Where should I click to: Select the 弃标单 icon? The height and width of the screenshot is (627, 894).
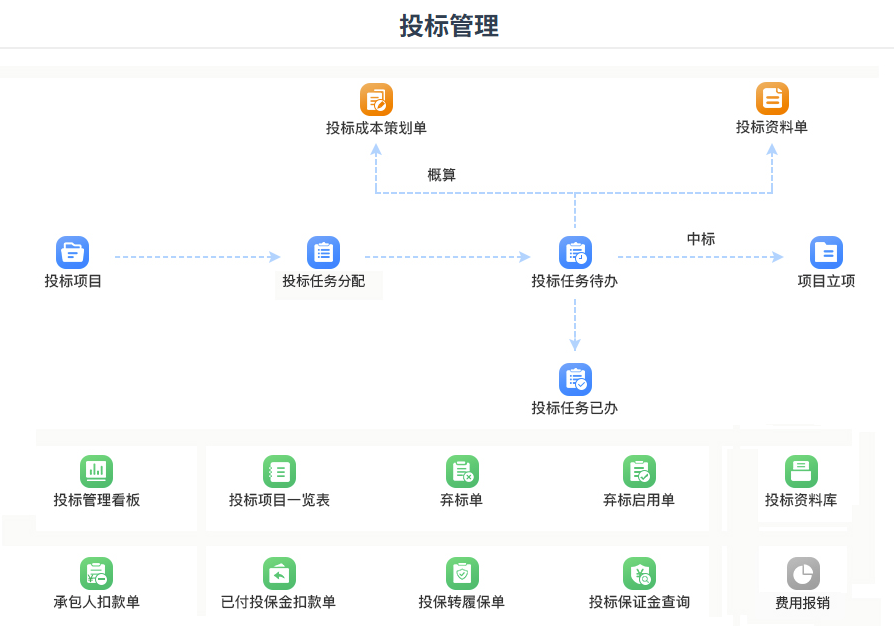460,471
